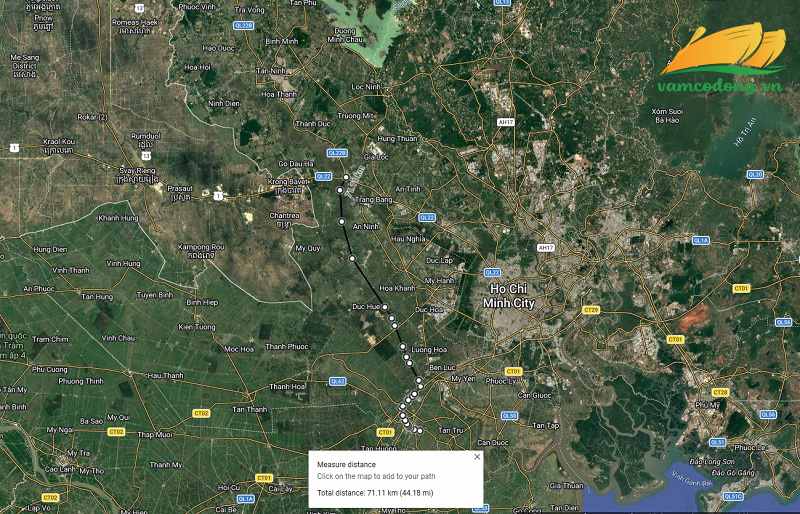This screenshot has width=800, height=514.
Task: Click the QL1A shield below Cai Lay
Action: point(246,499)
